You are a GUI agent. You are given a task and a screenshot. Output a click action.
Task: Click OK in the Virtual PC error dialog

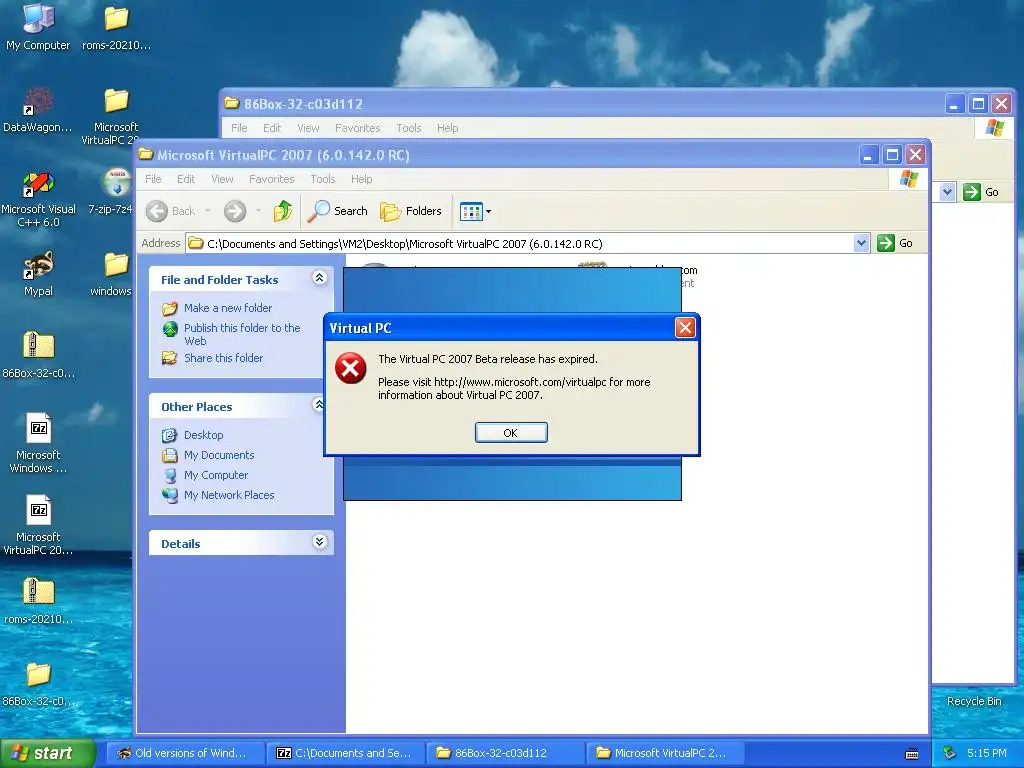pos(511,432)
